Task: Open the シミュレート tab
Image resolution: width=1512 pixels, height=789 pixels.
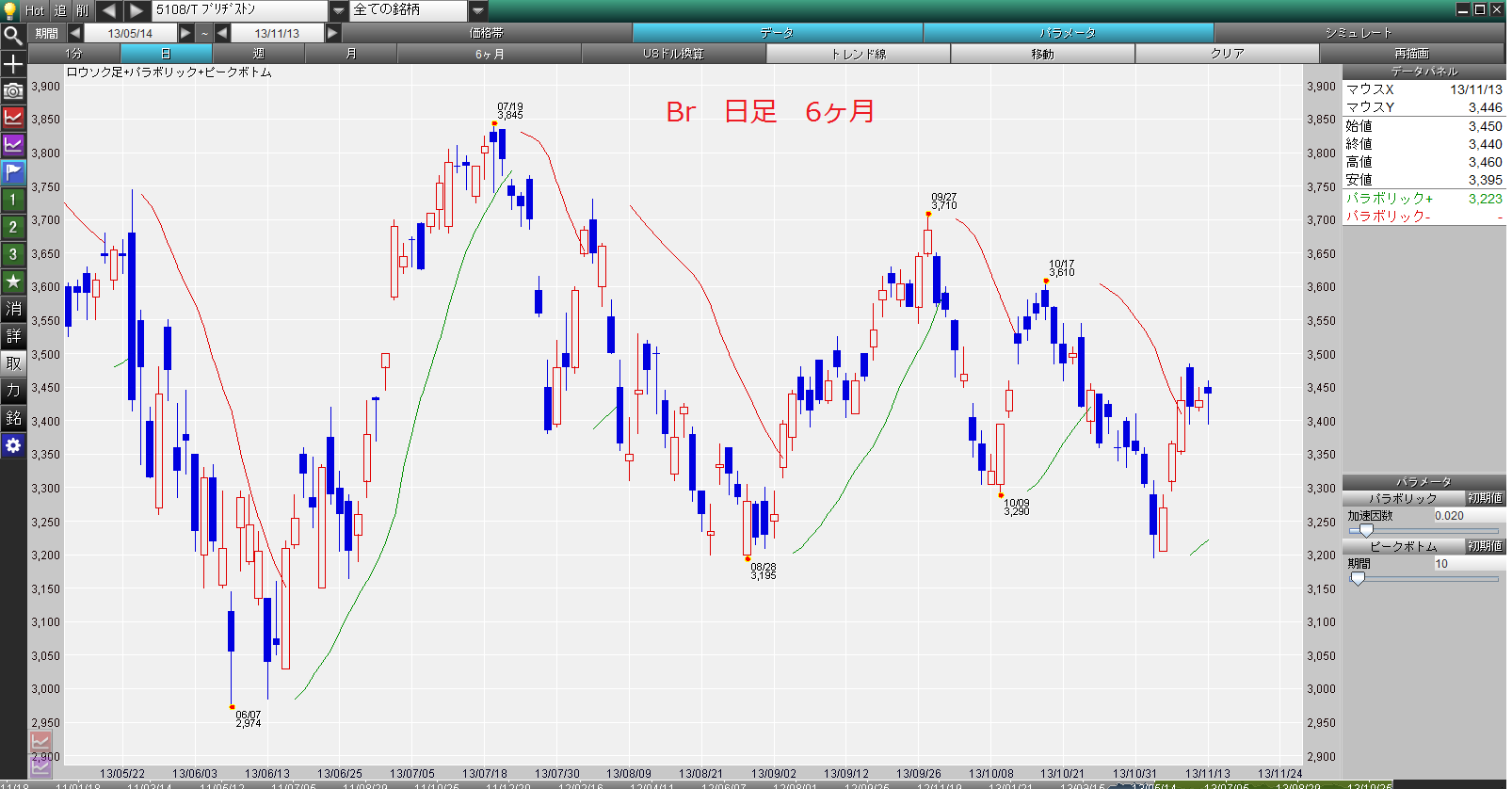Action: tap(1359, 33)
